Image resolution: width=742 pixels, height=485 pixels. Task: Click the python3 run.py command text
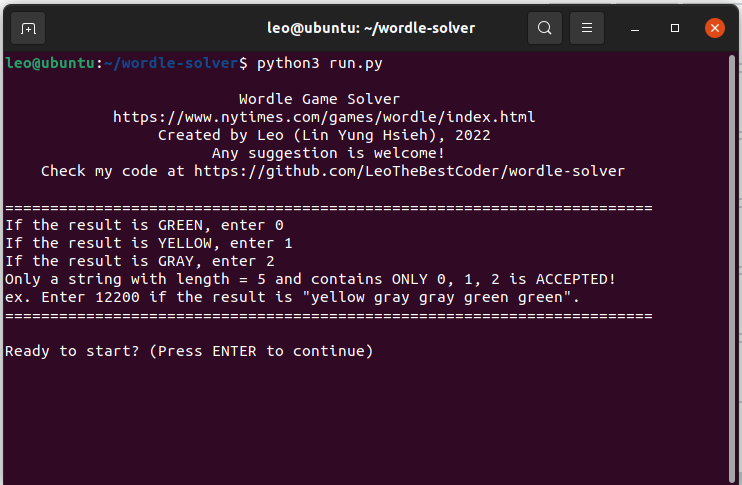click(x=320, y=63)
